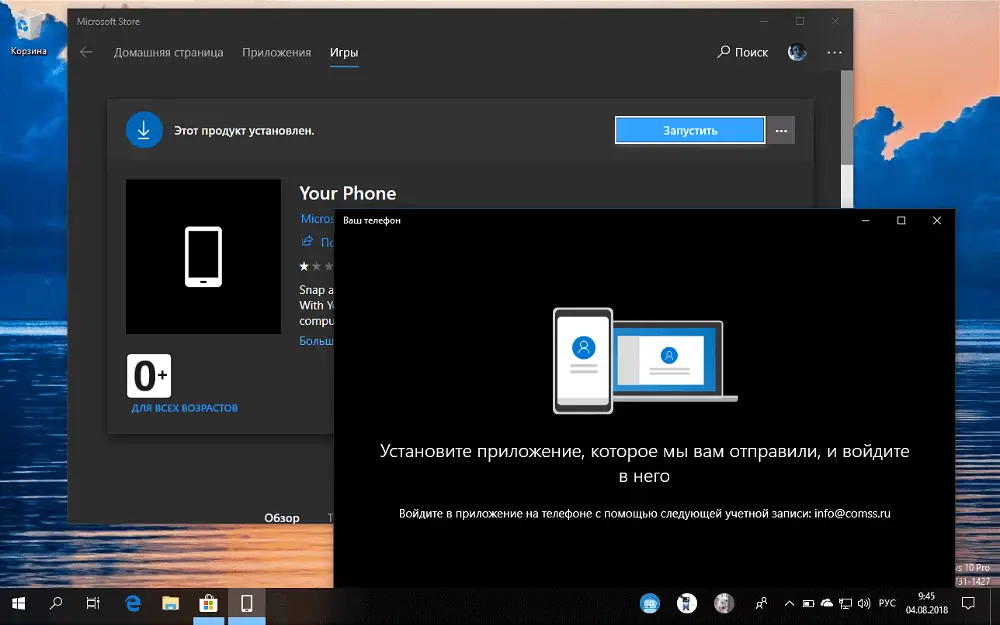Click the rabbit photo contact on taskbar

(x=724, y=603)
